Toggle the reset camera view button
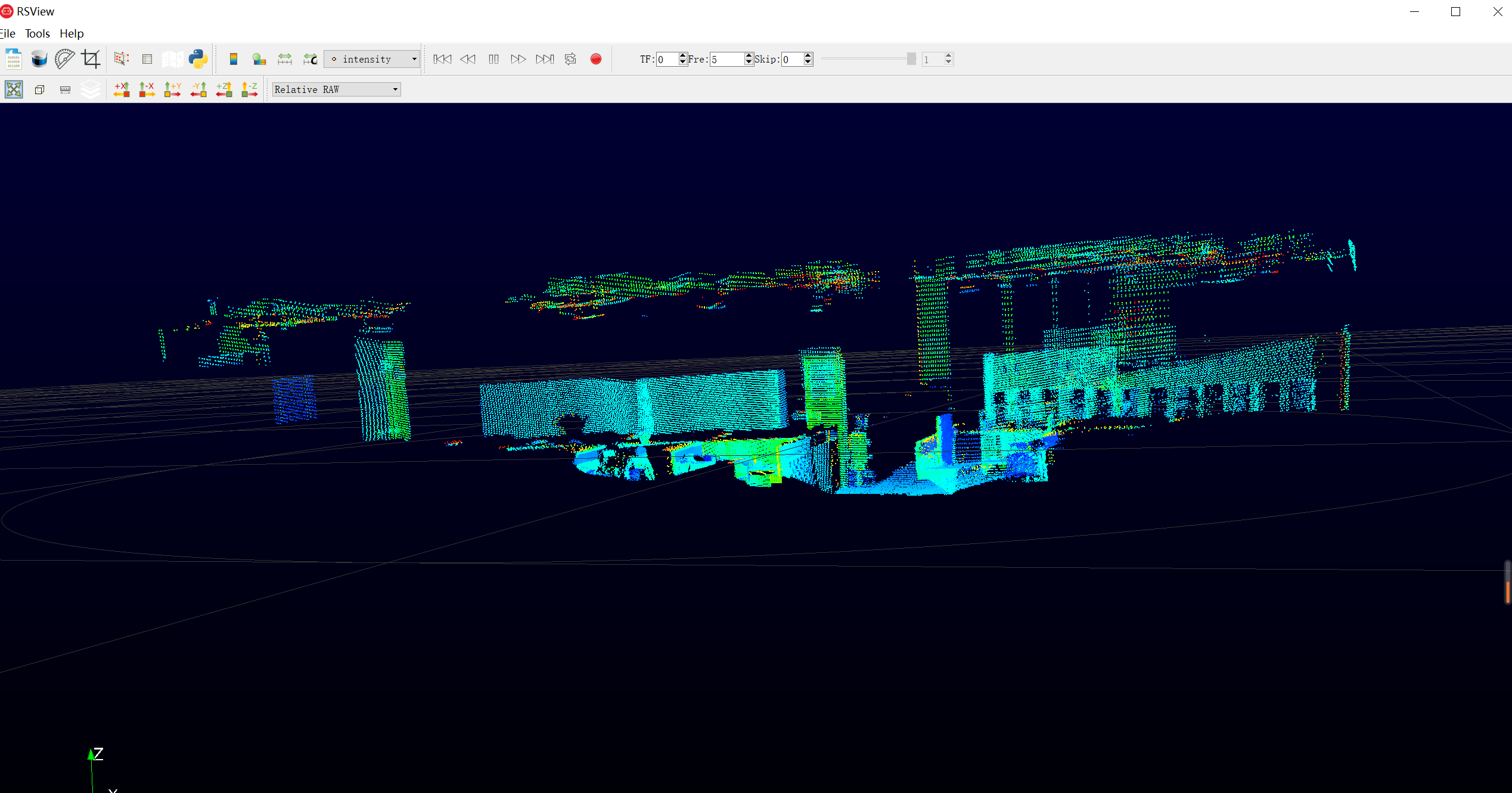 tap(14, 89)
